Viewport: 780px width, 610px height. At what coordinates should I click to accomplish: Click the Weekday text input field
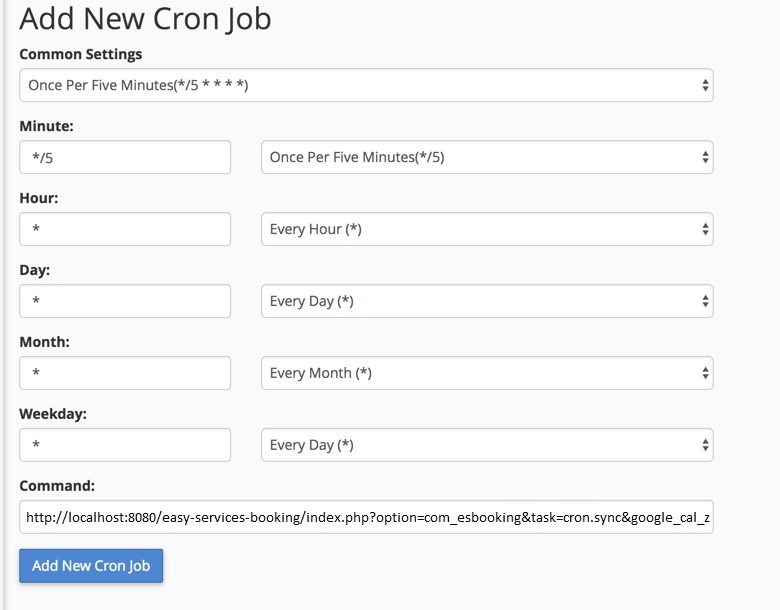(125, 445)
